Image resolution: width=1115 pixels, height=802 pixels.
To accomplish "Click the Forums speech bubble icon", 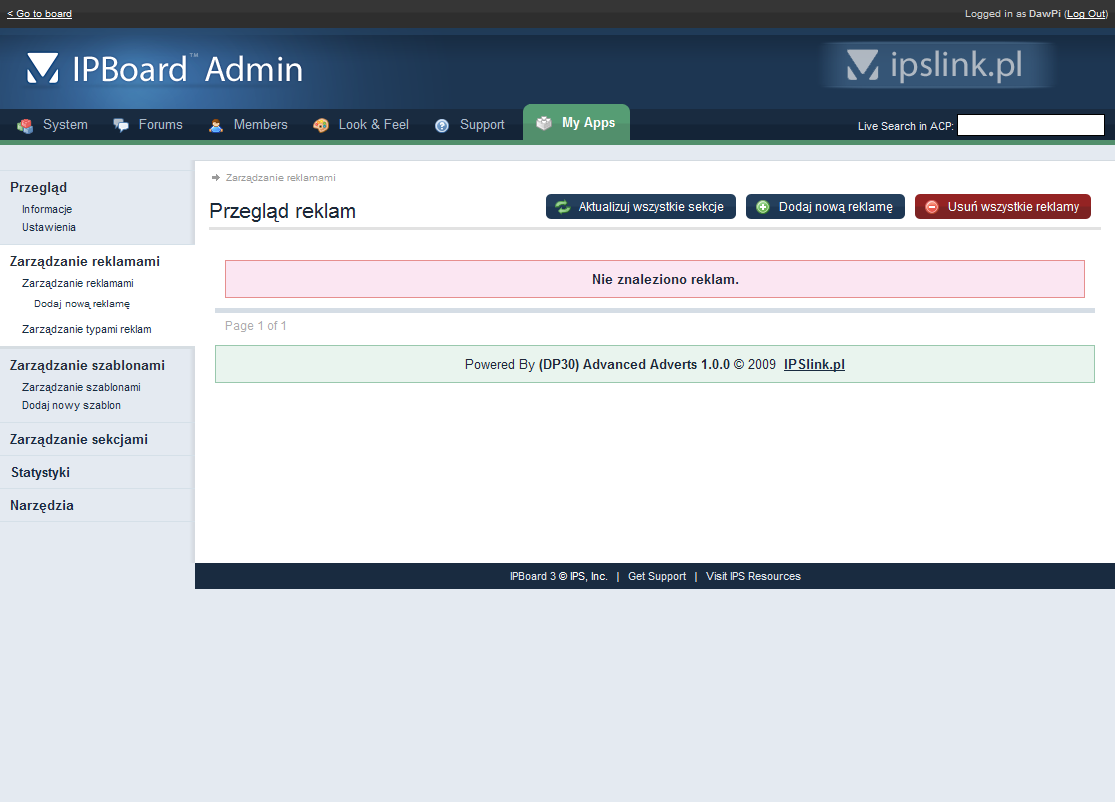I will coord(121,125).
